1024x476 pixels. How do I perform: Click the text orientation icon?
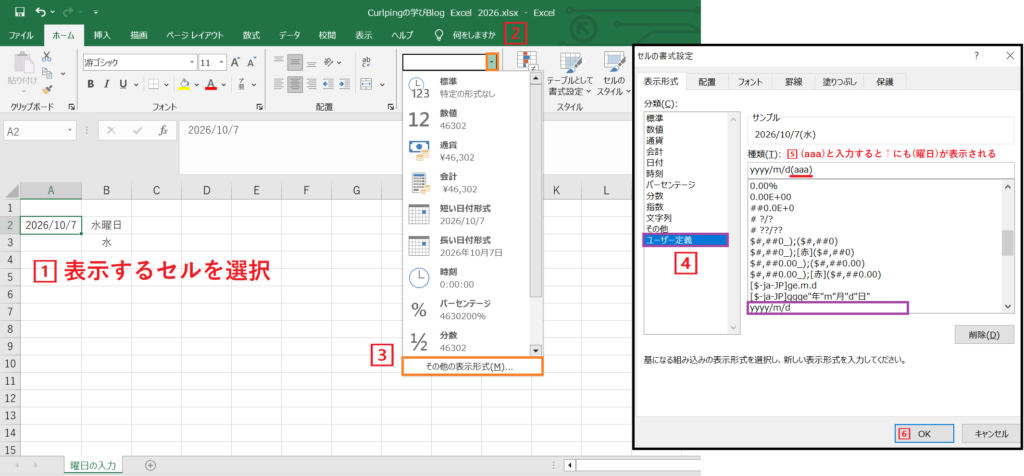(330, 63)
